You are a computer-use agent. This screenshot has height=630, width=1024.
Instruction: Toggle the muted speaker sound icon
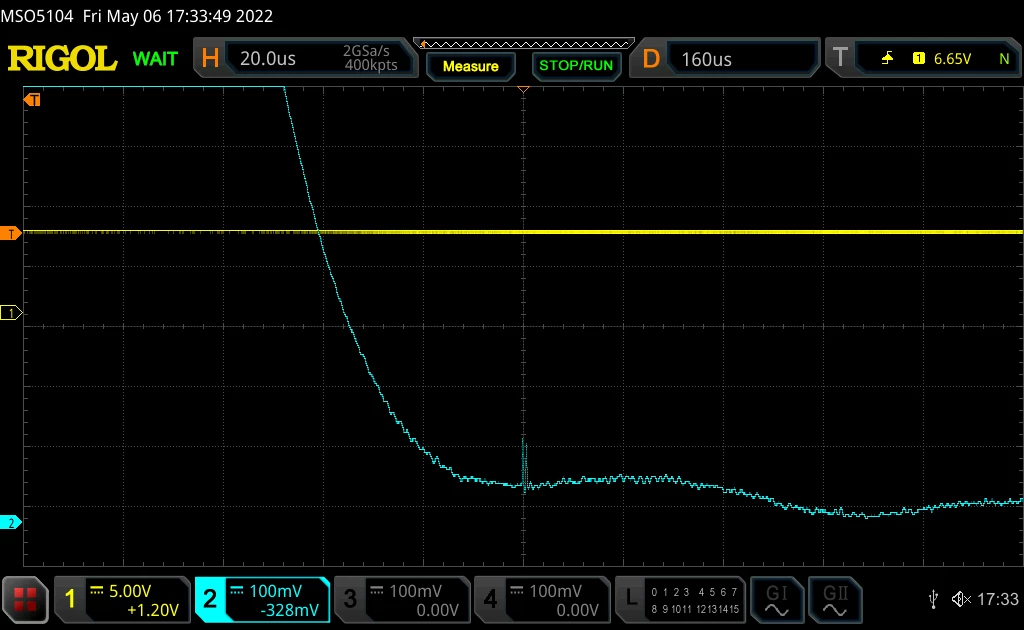coord(961,599)
